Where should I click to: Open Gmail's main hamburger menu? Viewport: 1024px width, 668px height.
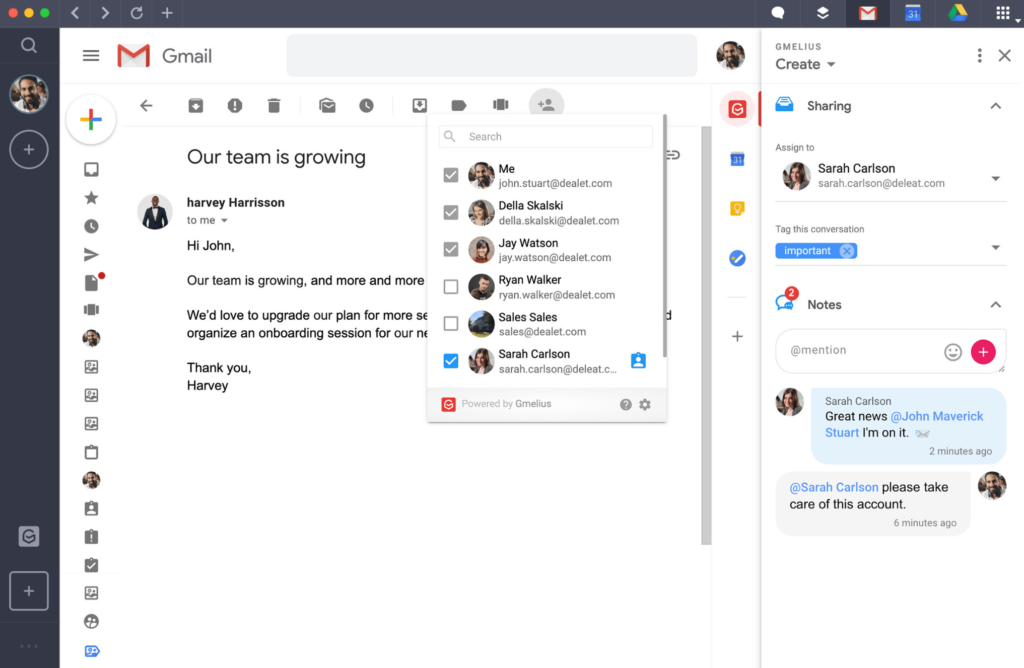91,55
